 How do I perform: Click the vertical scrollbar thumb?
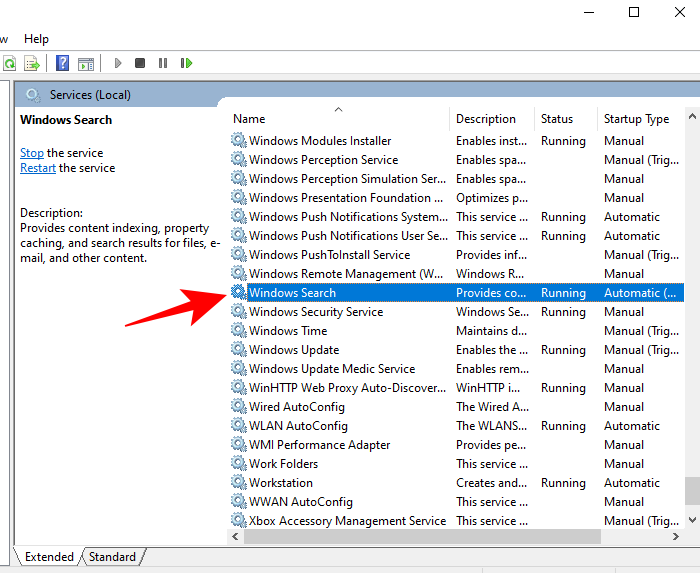point(692,491)
